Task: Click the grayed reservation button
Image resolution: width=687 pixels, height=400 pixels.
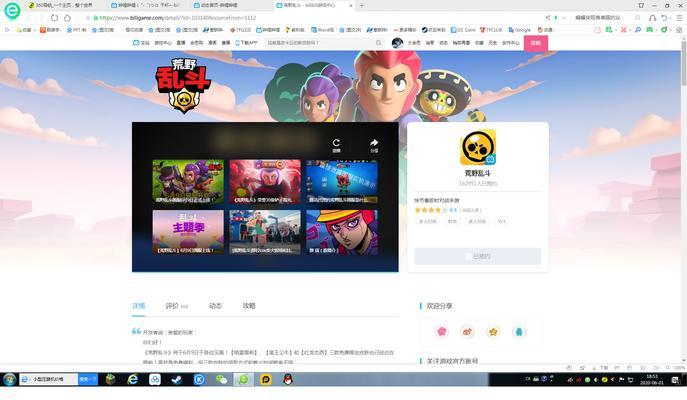Action: [x=478, y=256]
